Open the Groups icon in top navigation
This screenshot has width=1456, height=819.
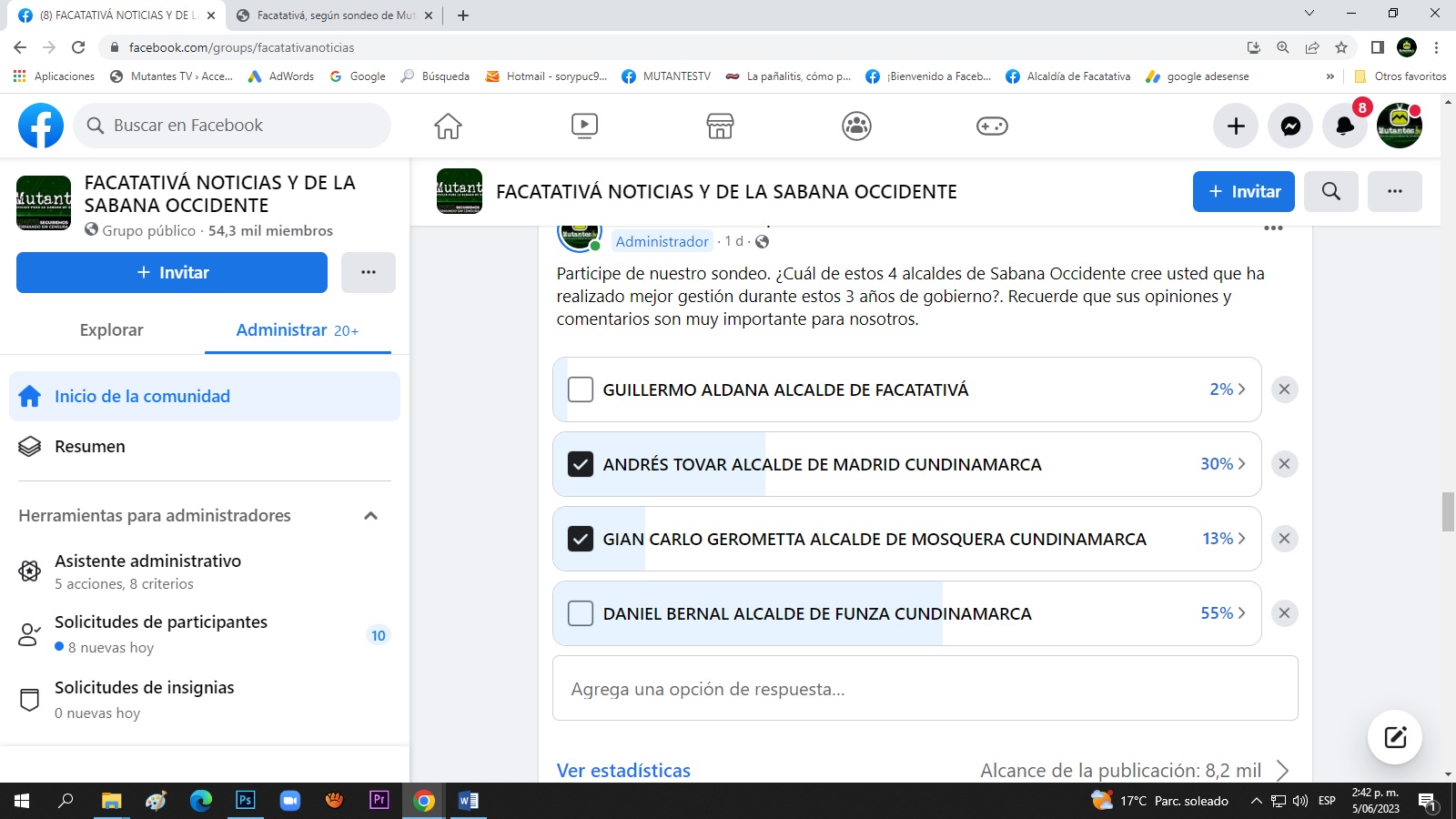point(856,126)
